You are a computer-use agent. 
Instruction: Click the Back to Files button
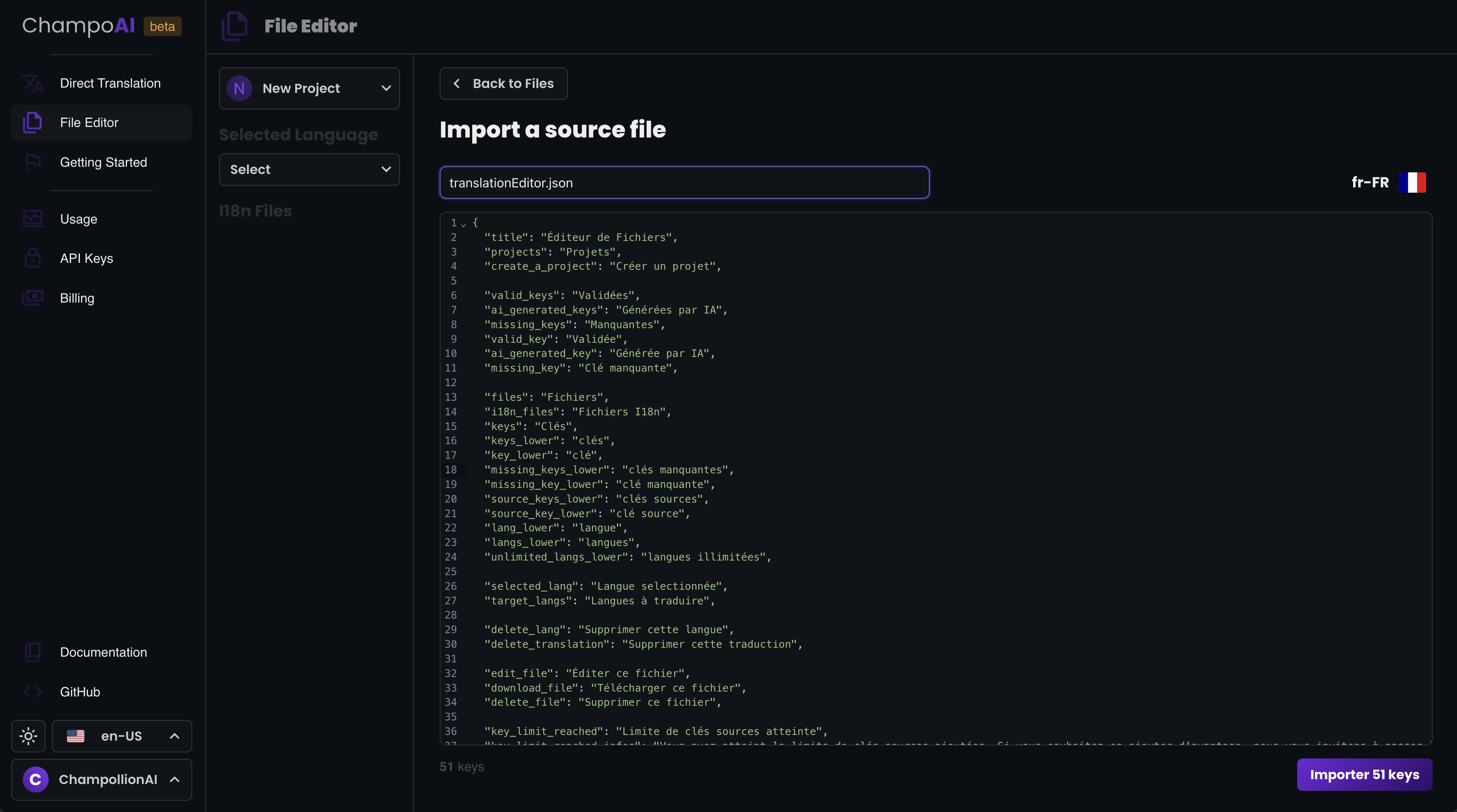503,84
